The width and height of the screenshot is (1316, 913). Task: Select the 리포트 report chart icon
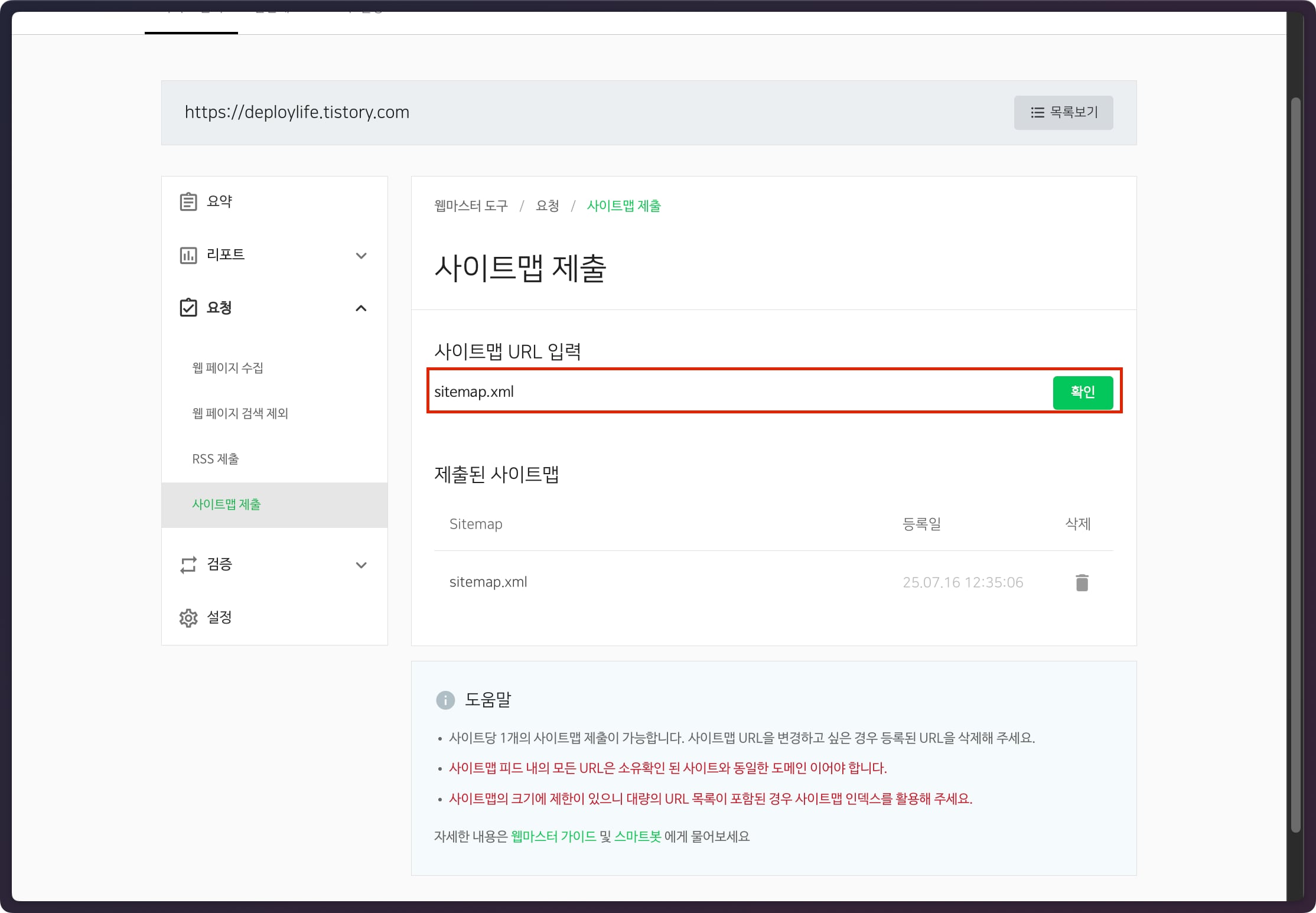188,255
